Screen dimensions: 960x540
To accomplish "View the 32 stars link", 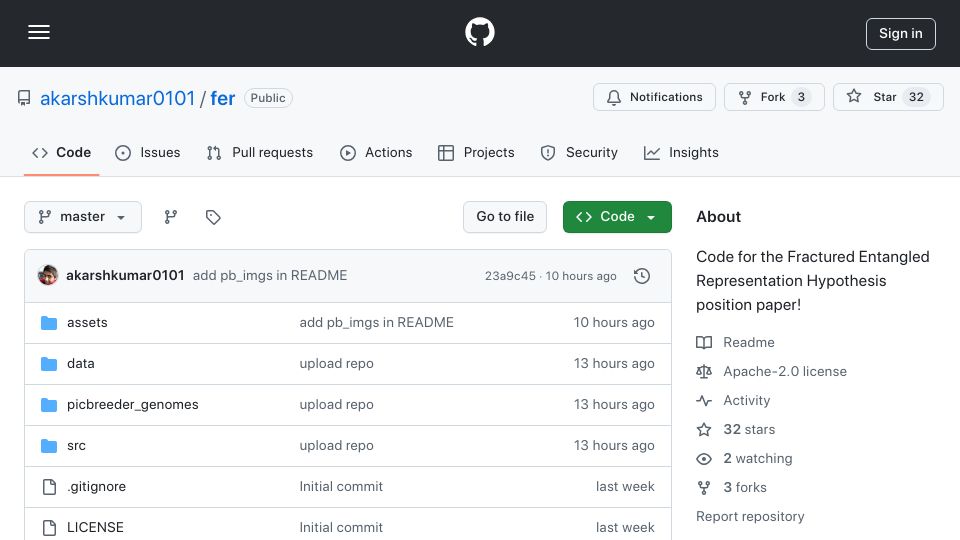I will coord(735,430).
